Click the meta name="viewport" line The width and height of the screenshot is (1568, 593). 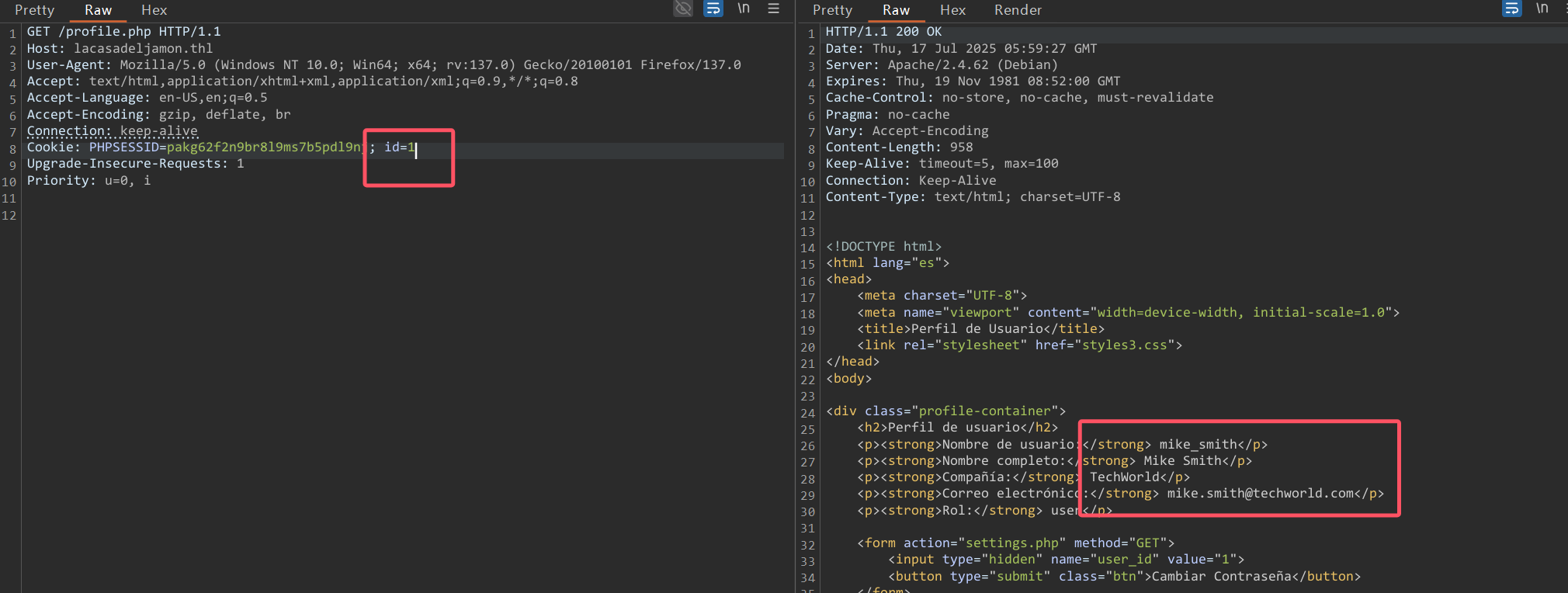click(x=1129, y=313)
